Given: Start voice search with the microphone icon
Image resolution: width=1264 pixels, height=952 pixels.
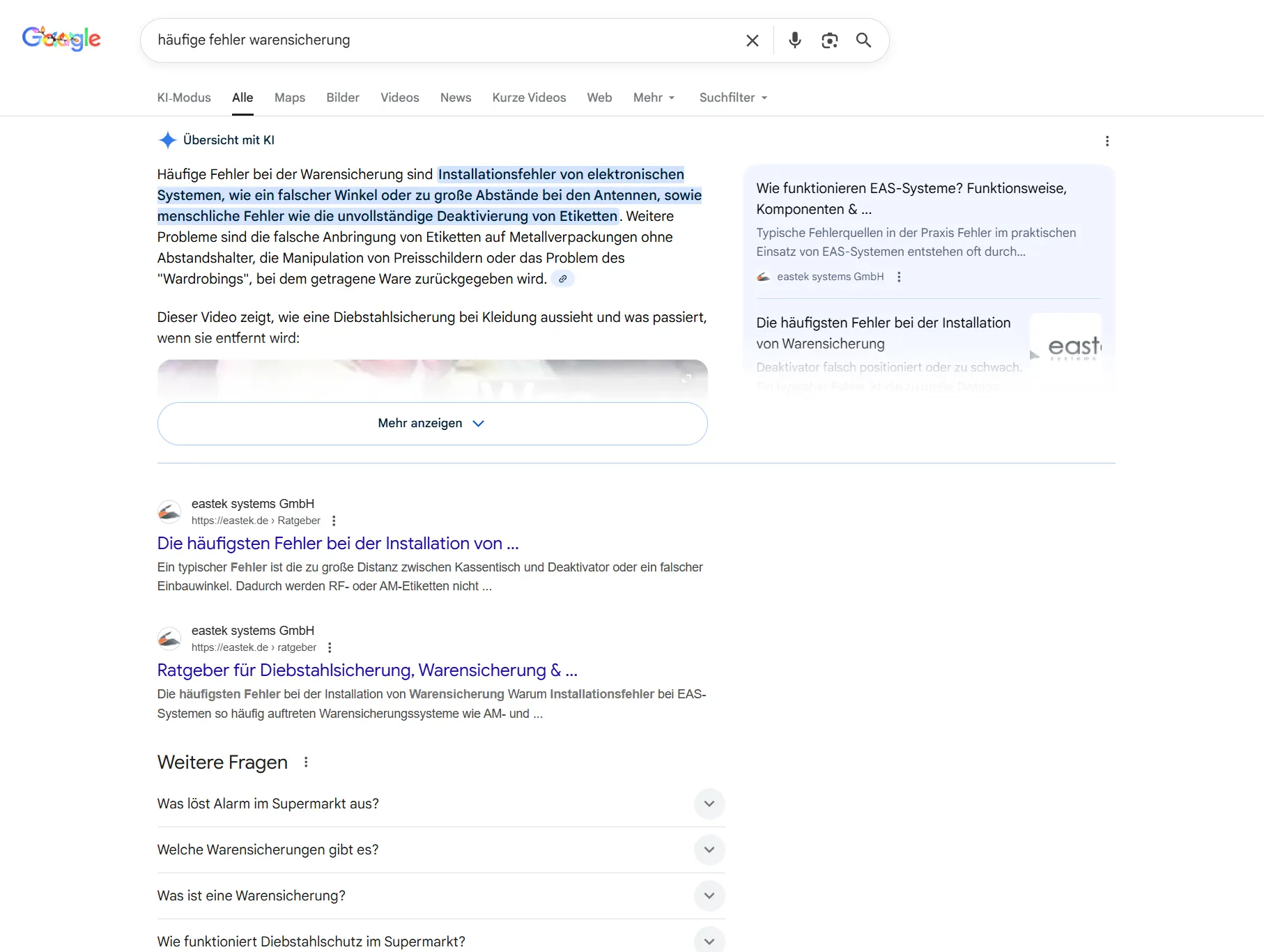Looking at the screenshot, I should point(794,40).
